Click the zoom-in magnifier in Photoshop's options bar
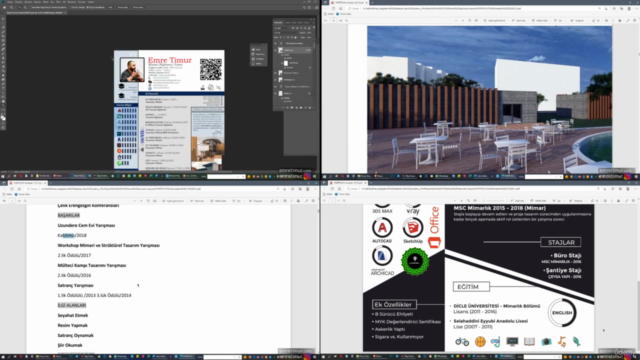The image size is (640, 360). click(x=20, y=7)
